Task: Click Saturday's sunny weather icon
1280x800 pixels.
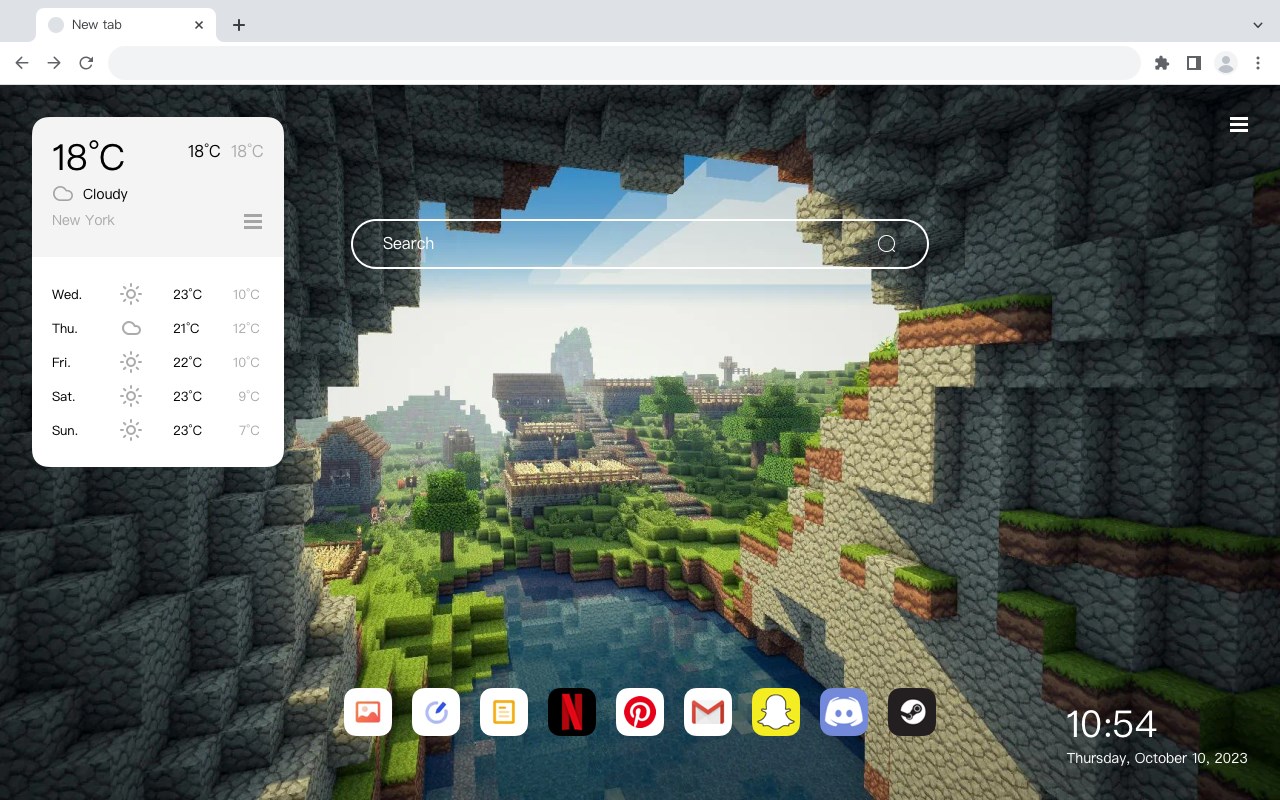Action: point(131,396)
